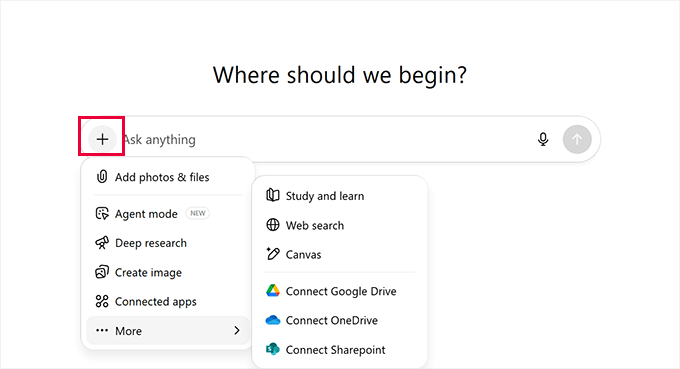The height and width of the screenshot is (369, 680).
Task: Click the plus button in the prompt box
Action: 102,139
